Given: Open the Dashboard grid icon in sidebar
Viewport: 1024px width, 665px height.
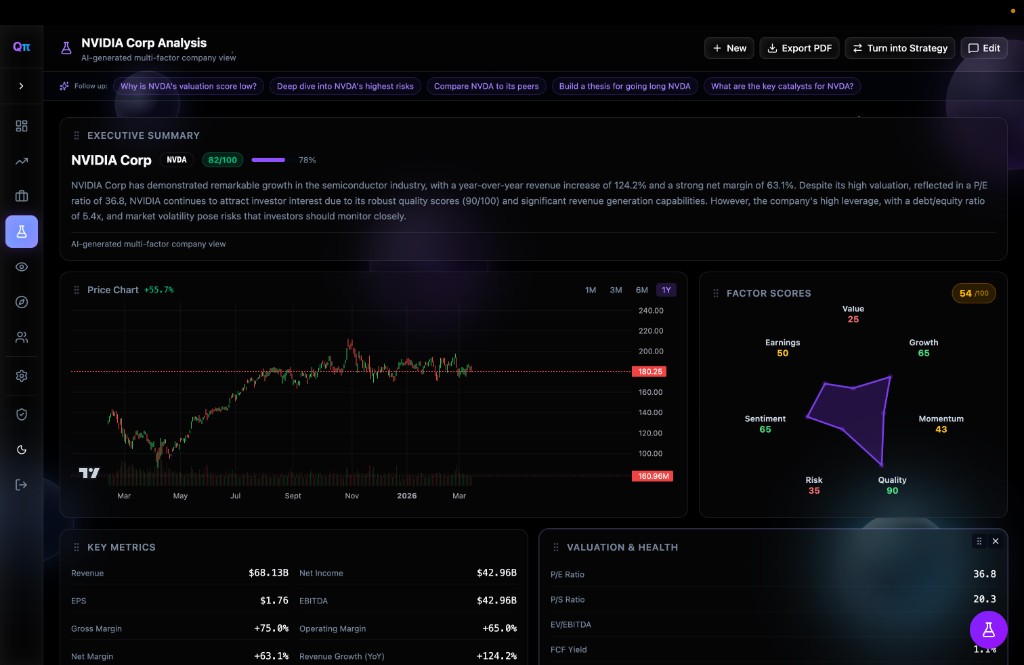Looking at the screenshot, I should (21, 125).
